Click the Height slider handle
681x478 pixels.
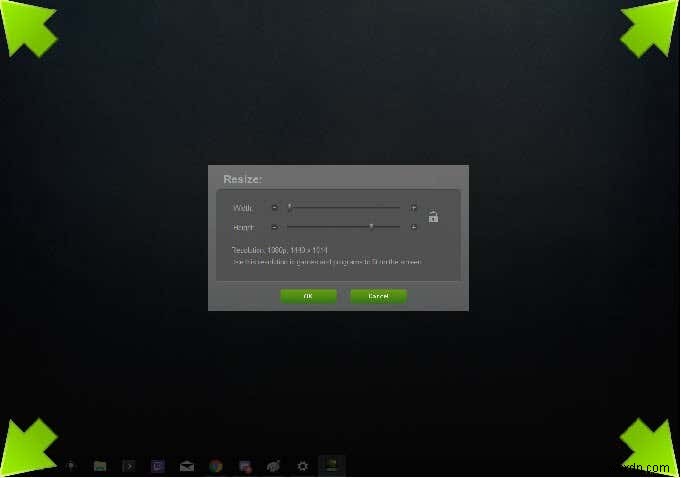371,226
